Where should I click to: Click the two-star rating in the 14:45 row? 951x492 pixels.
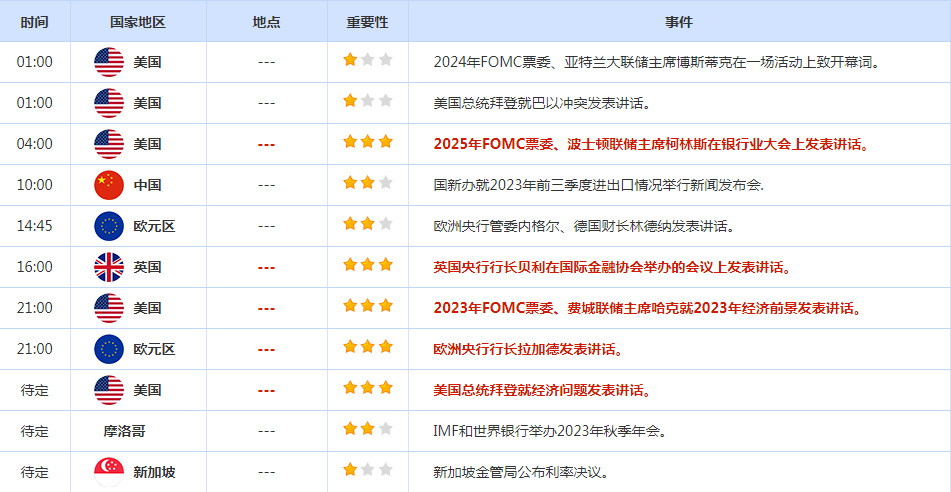[x=368, y=224]
